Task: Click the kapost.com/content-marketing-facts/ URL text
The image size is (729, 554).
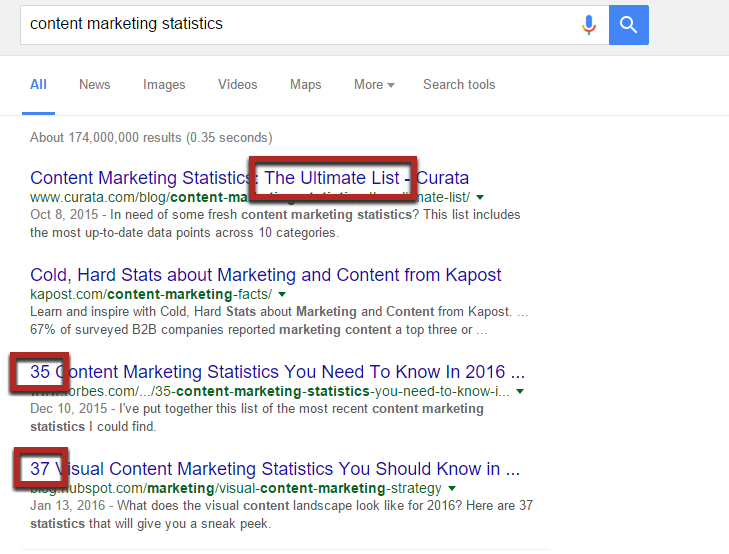Action: point(151,295)
